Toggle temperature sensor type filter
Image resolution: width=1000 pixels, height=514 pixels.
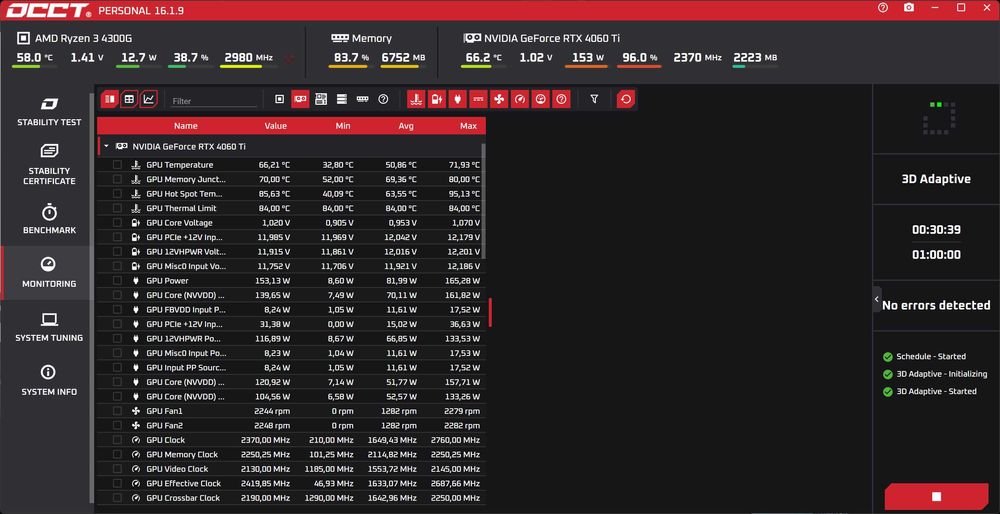(x=416, y=99)
